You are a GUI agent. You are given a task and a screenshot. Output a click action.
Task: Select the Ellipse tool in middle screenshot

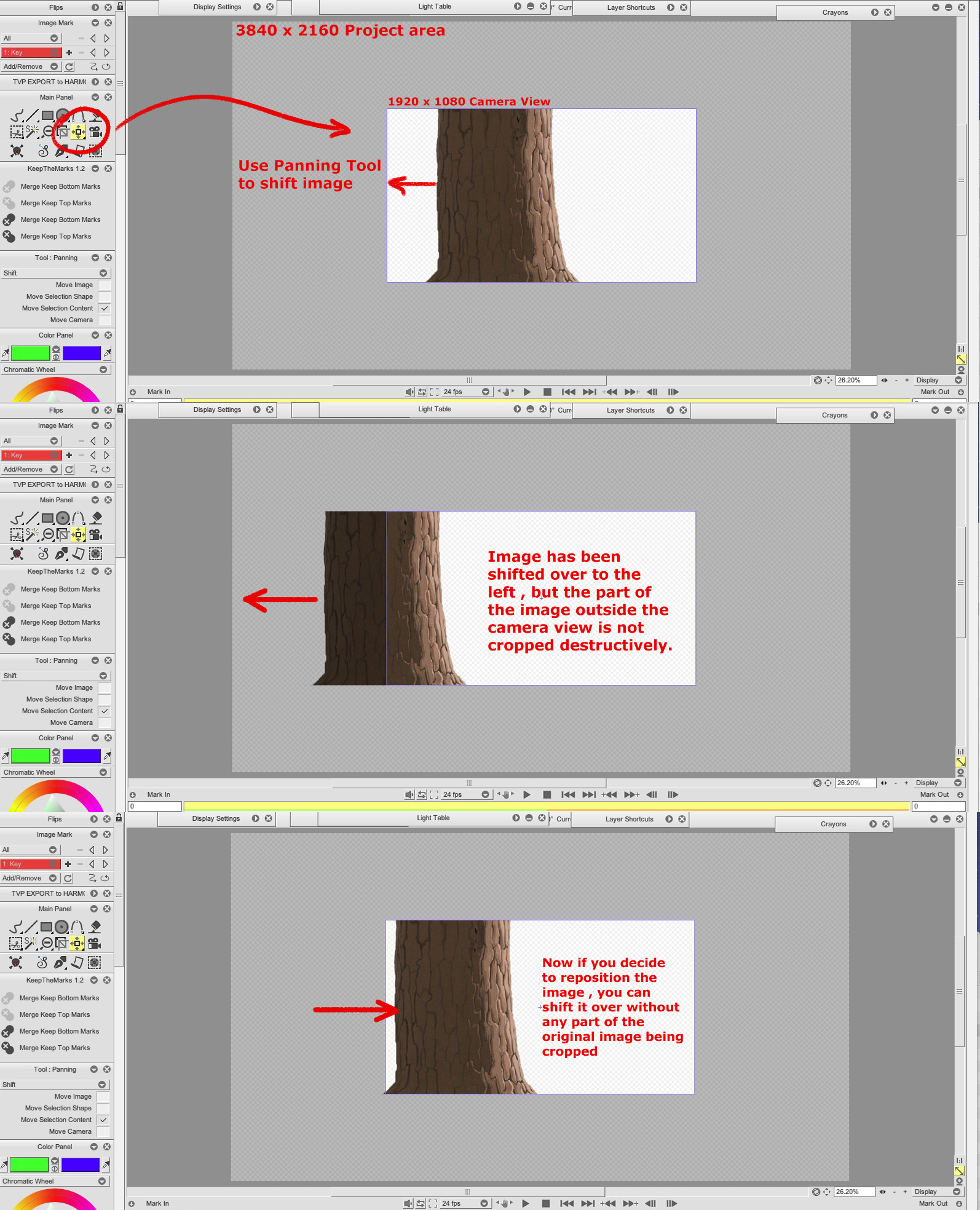63,518
